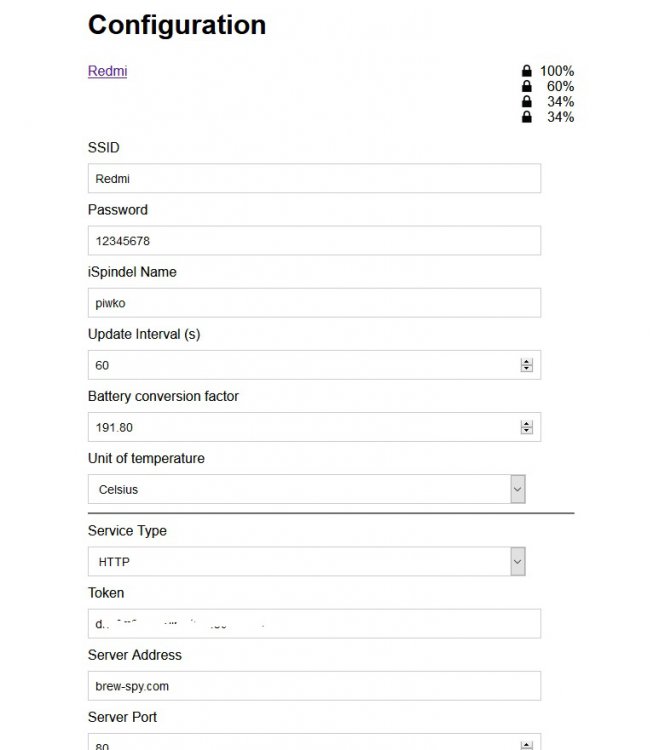Click the HTTP dropdown arrow
This screenshot has width=653, height=750.
[517, 561]
